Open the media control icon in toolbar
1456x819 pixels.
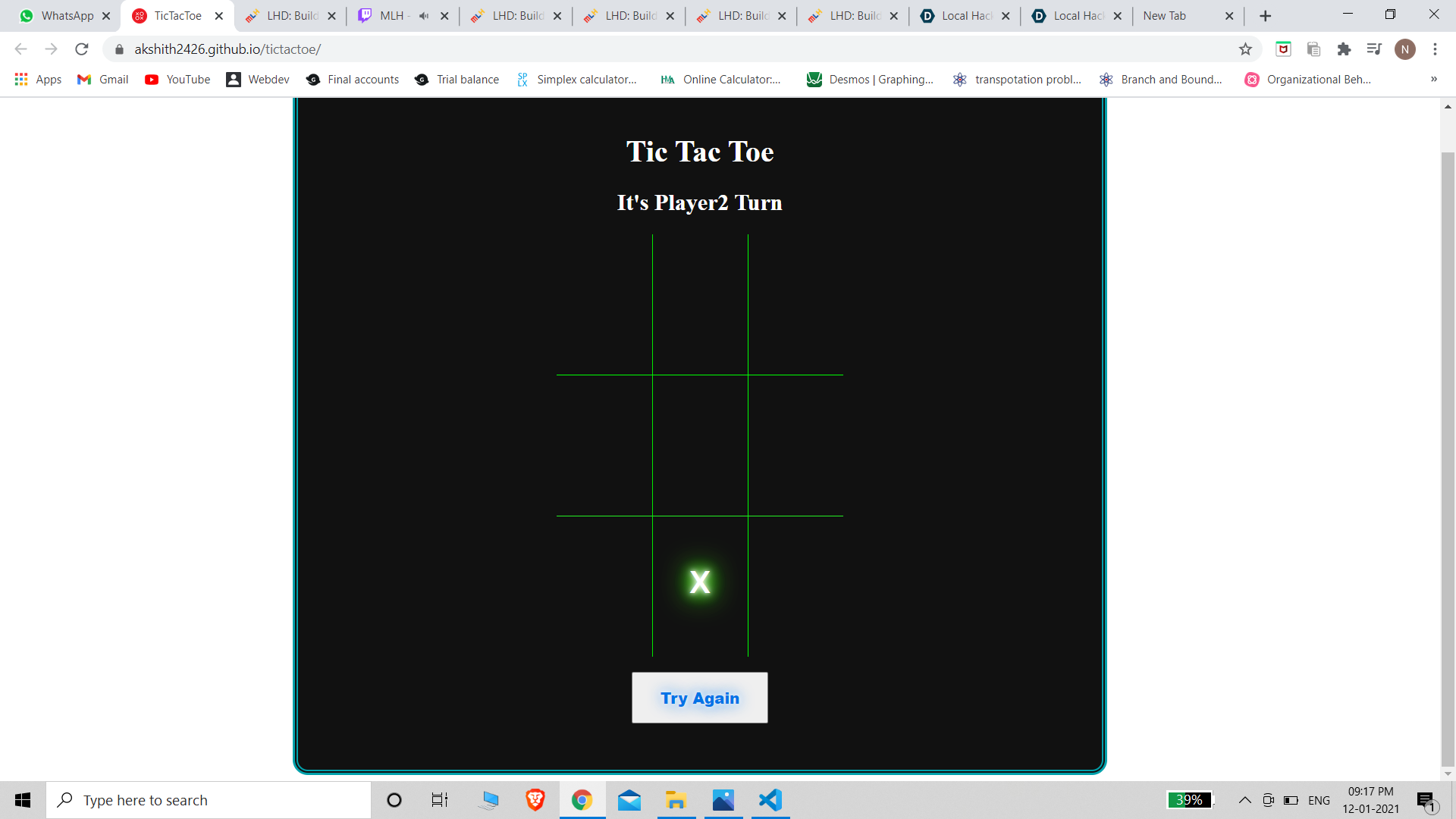(1374, 49)
